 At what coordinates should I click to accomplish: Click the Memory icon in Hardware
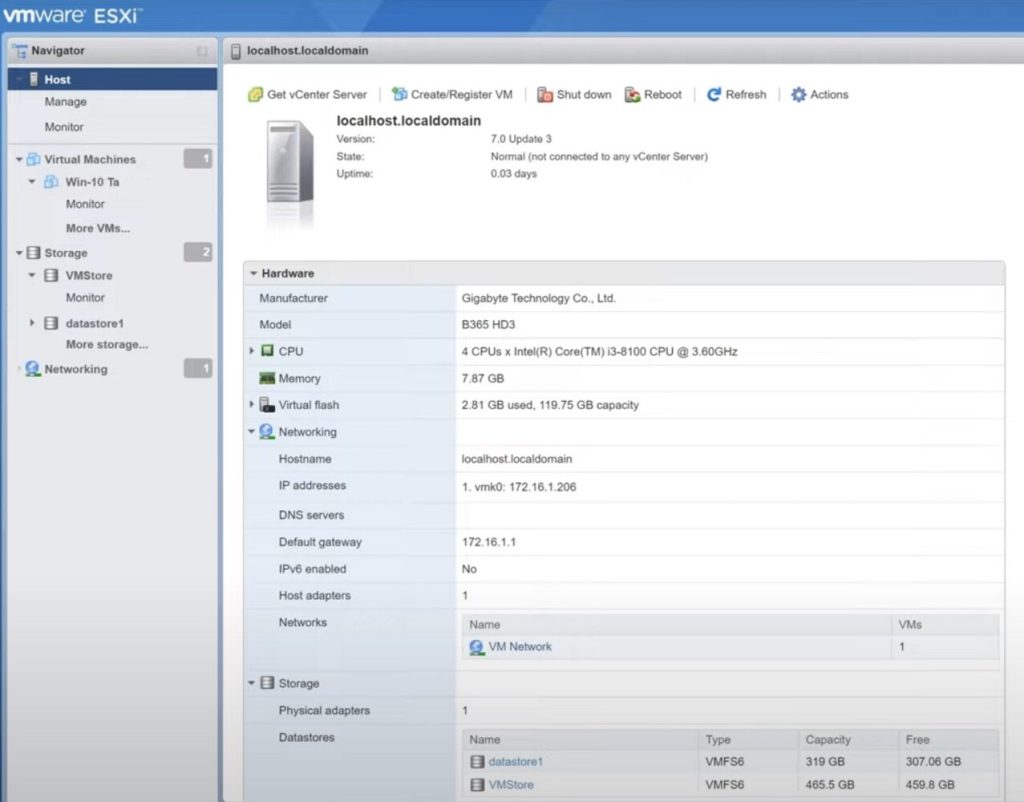(267, 378)
